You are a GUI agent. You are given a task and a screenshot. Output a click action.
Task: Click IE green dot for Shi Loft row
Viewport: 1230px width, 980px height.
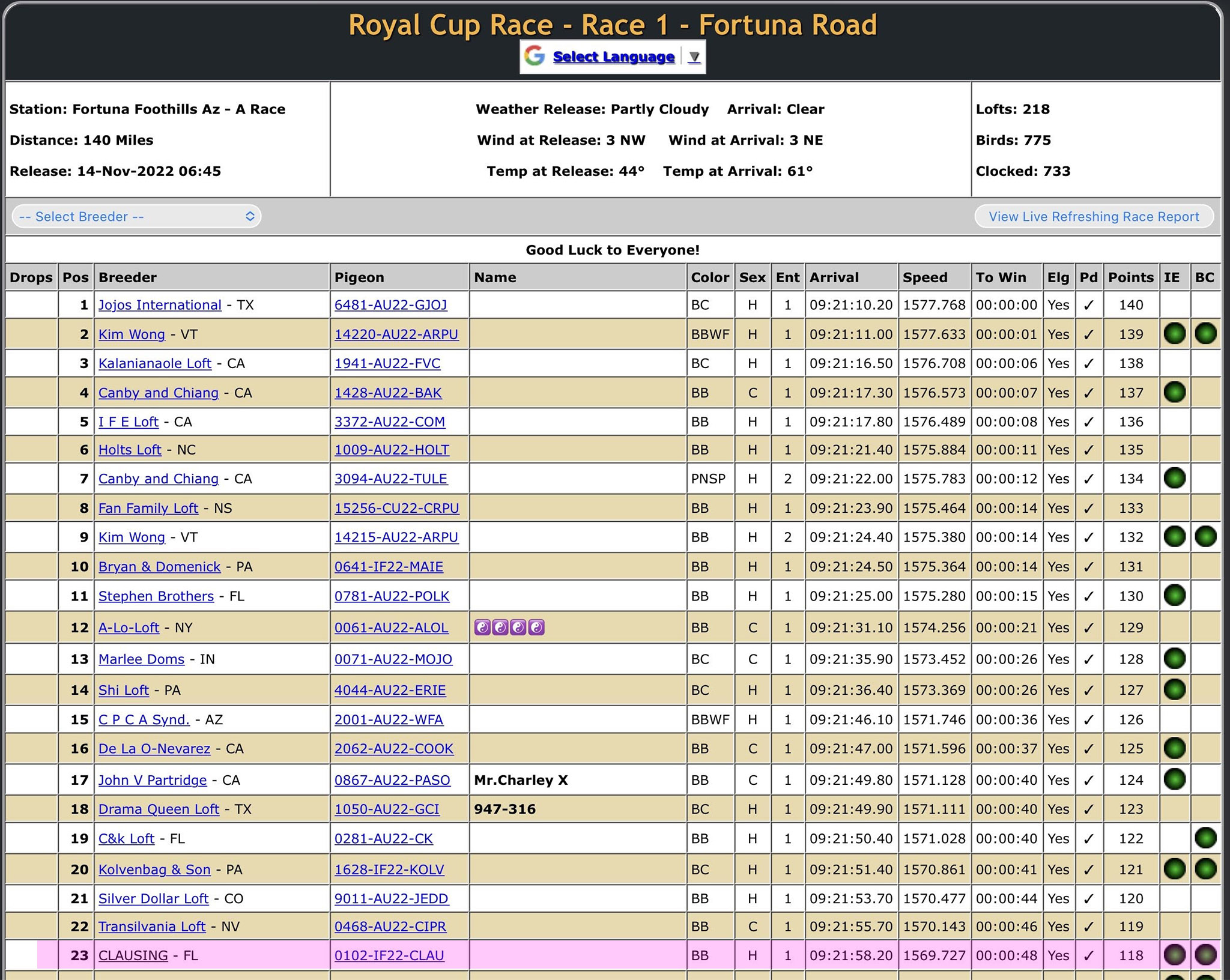click(x=1174, y=689)
